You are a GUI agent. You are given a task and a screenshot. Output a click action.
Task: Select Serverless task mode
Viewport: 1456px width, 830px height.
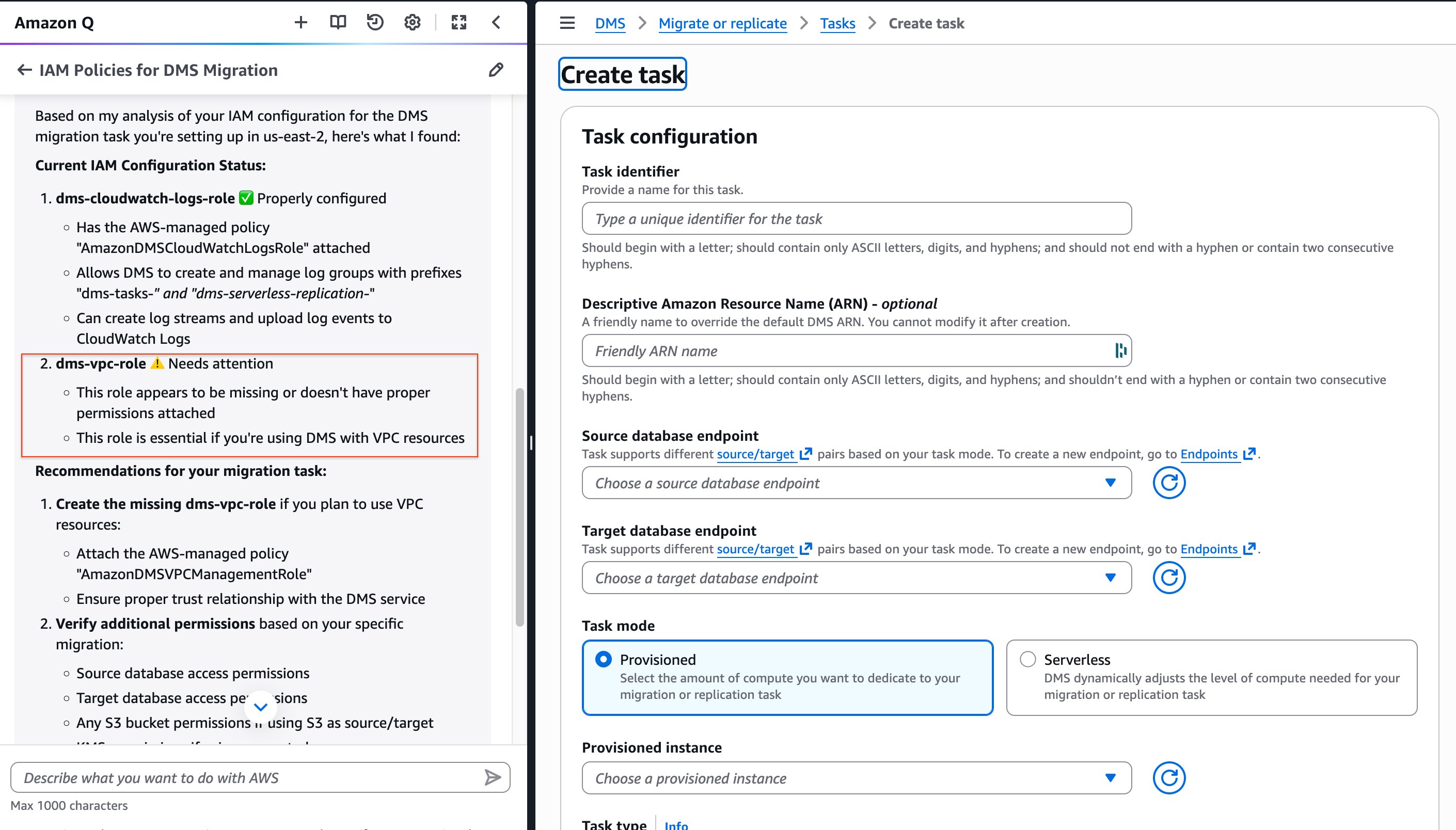1027,659
